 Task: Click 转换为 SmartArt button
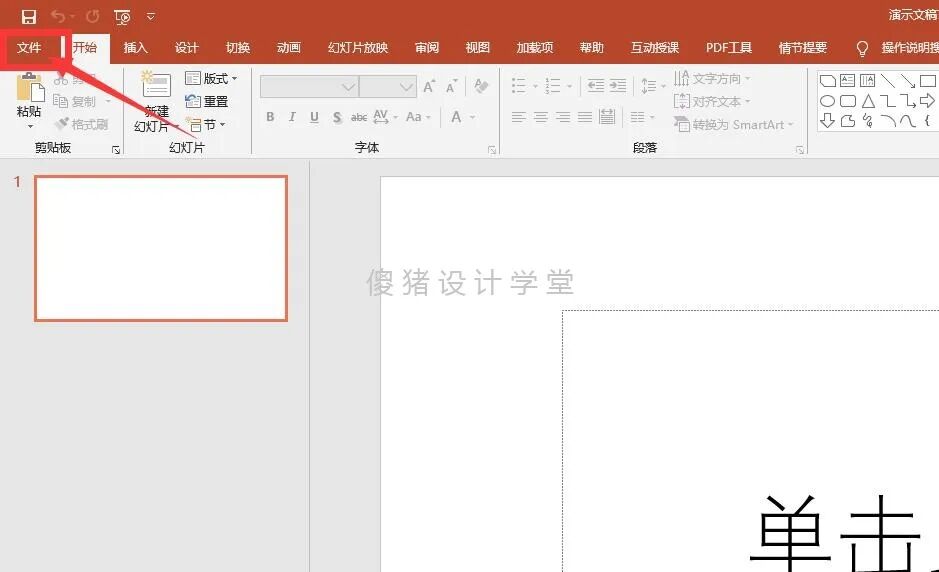tap(734, 125)
